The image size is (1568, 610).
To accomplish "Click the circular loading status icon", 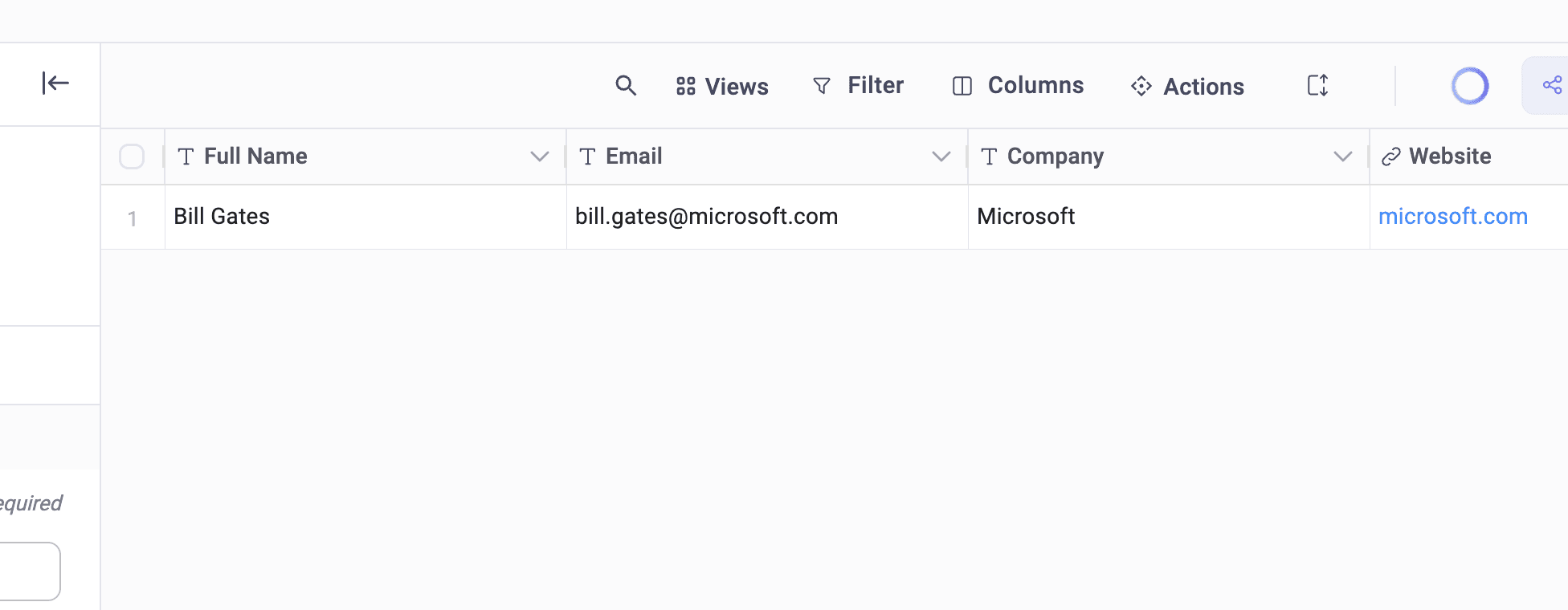I will [x=1469, y=86].
